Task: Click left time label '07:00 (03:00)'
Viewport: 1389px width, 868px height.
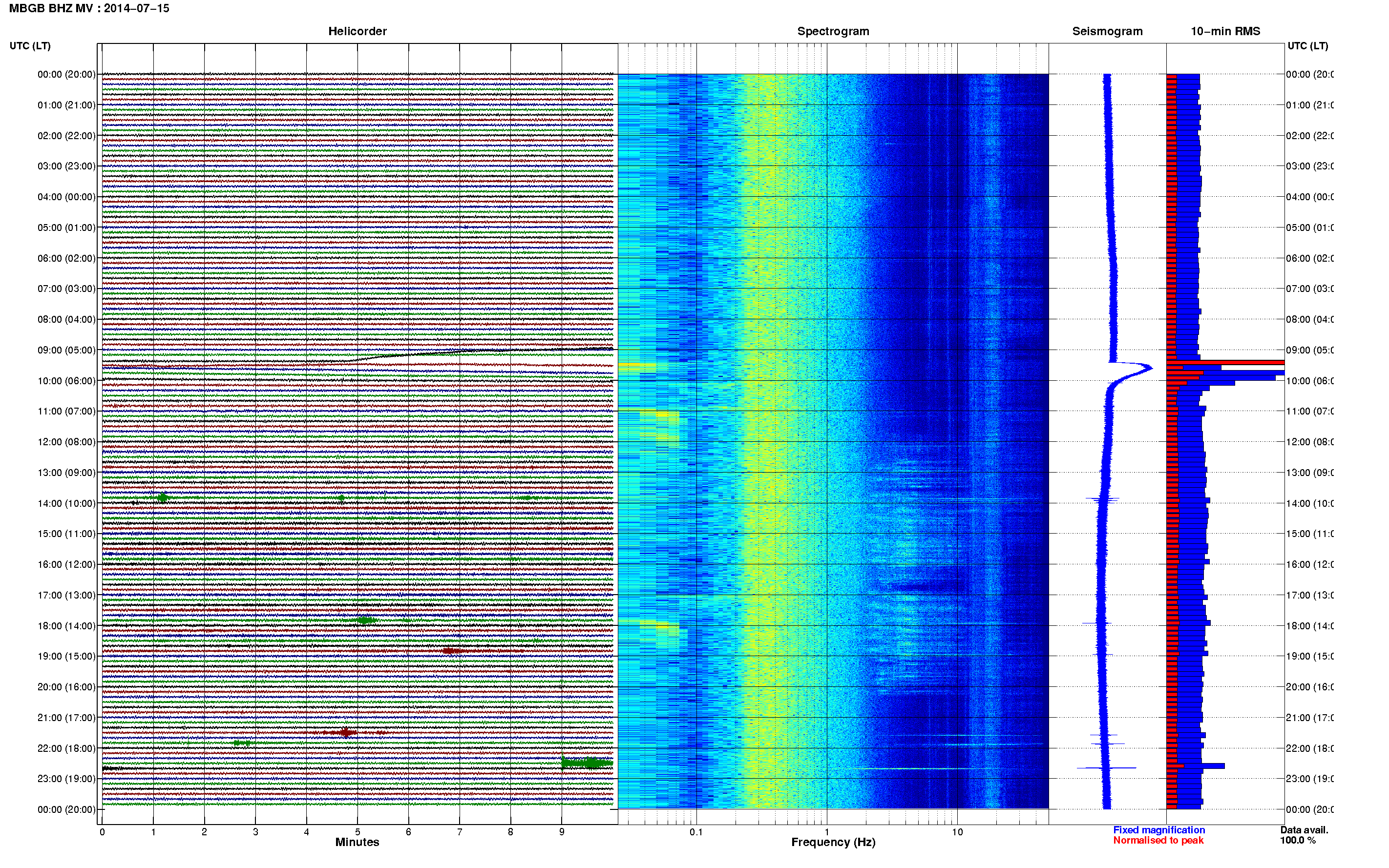Action: [x=66, y=288]
